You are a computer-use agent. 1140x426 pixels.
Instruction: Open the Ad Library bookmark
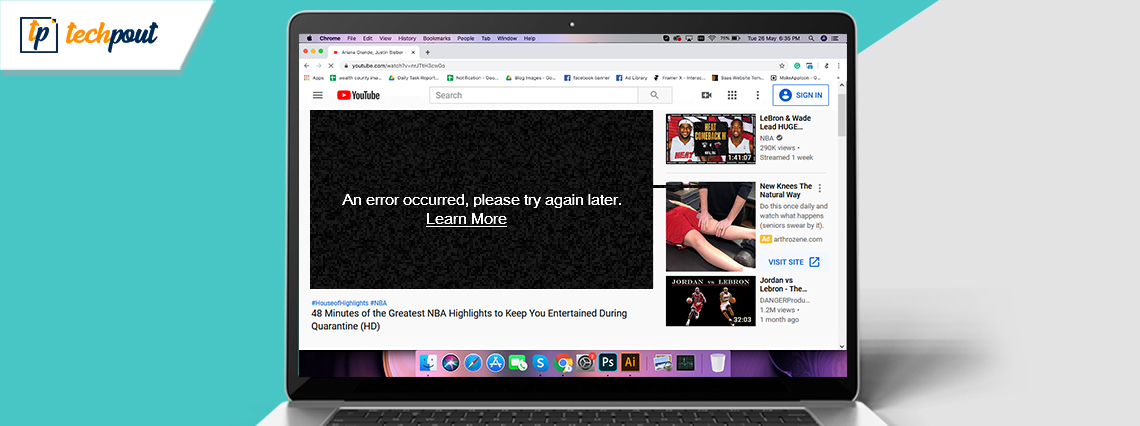point(632,78)
